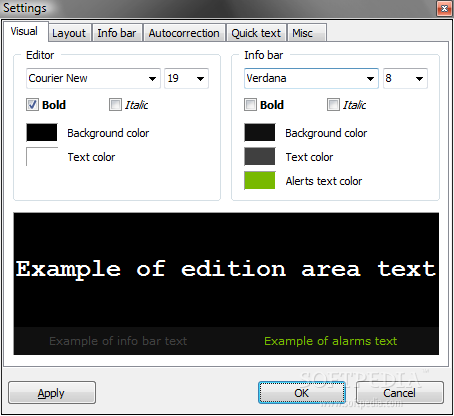This screenshot has width=454, height=416.
Task: Pick the Editor background color black swatch
Action: click(42, 132)
